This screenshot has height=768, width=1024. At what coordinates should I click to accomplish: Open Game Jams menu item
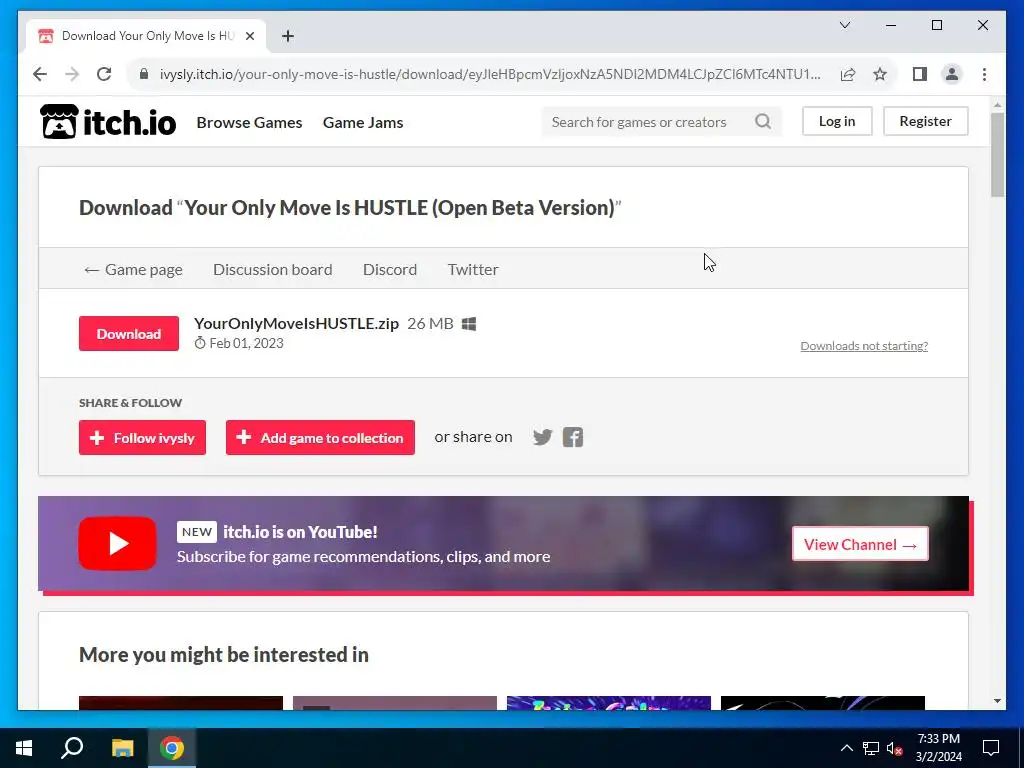(x=363, y=122)
